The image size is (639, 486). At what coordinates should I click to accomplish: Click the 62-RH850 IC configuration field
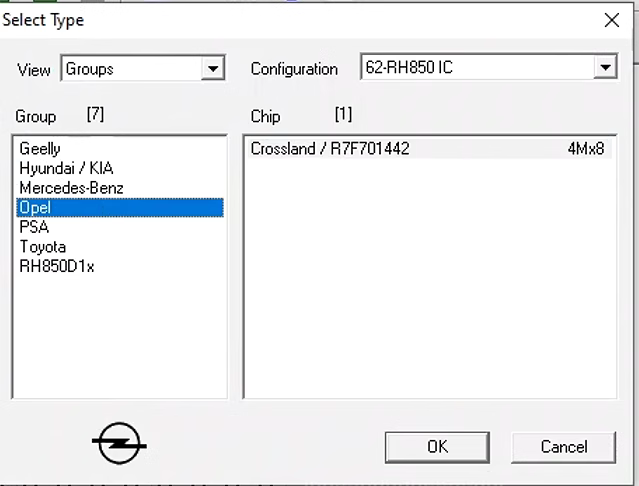476,68
